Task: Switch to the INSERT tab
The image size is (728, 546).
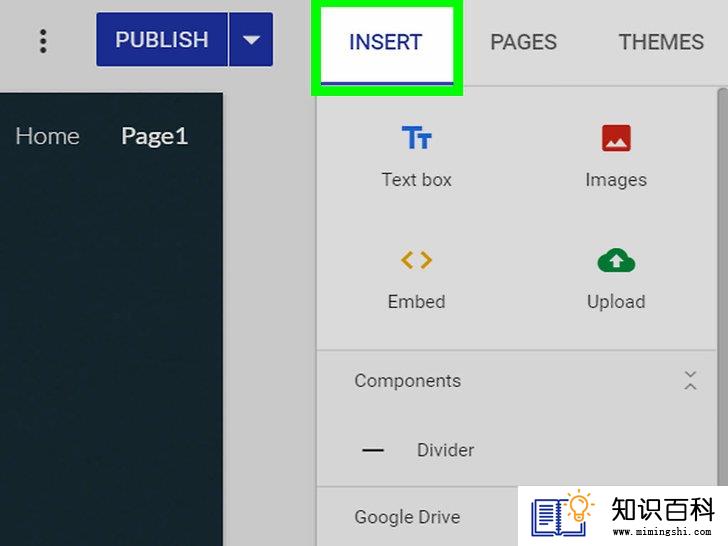Action: 386,45
